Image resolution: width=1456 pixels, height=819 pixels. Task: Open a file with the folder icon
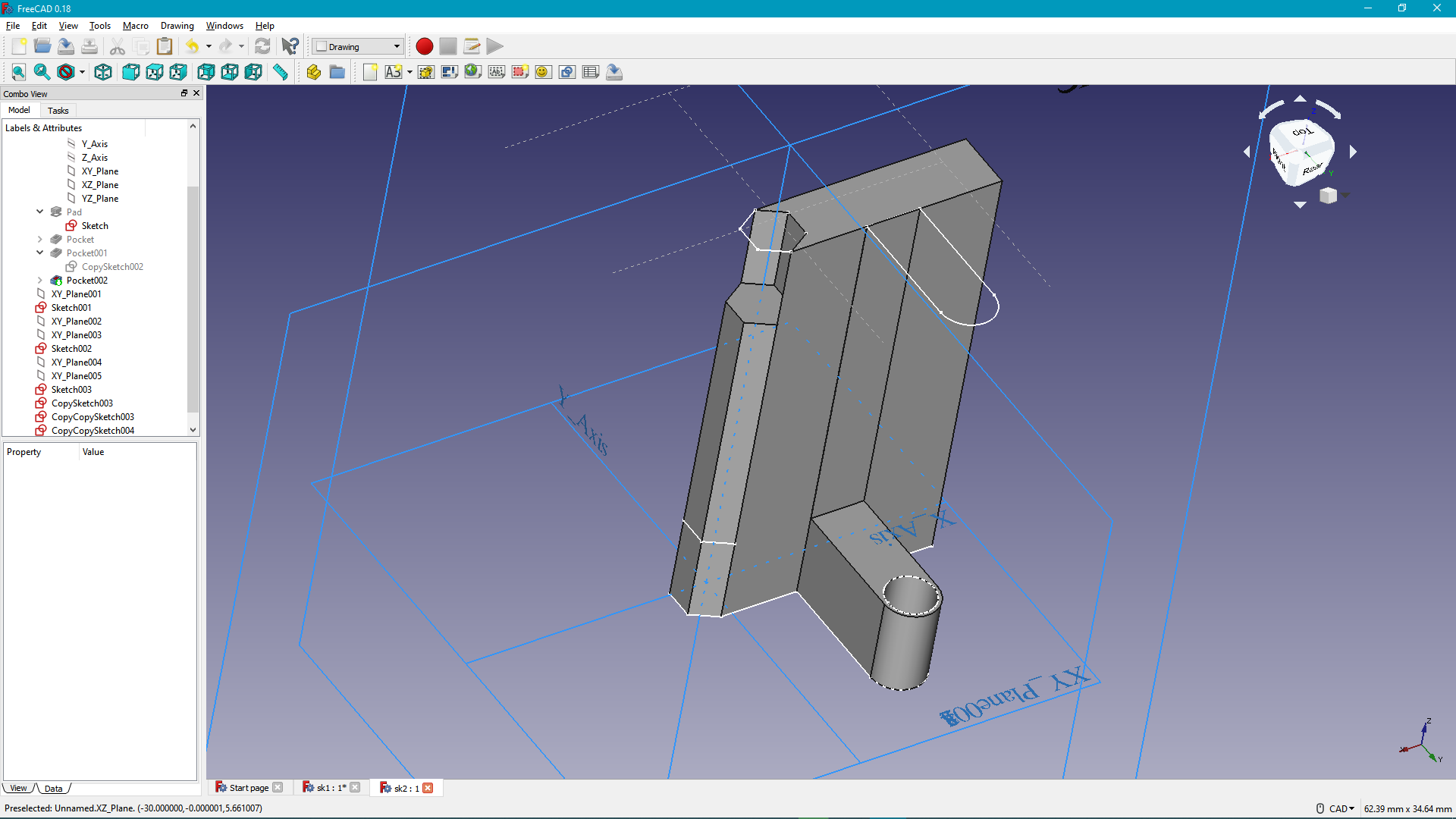point(42,46)
